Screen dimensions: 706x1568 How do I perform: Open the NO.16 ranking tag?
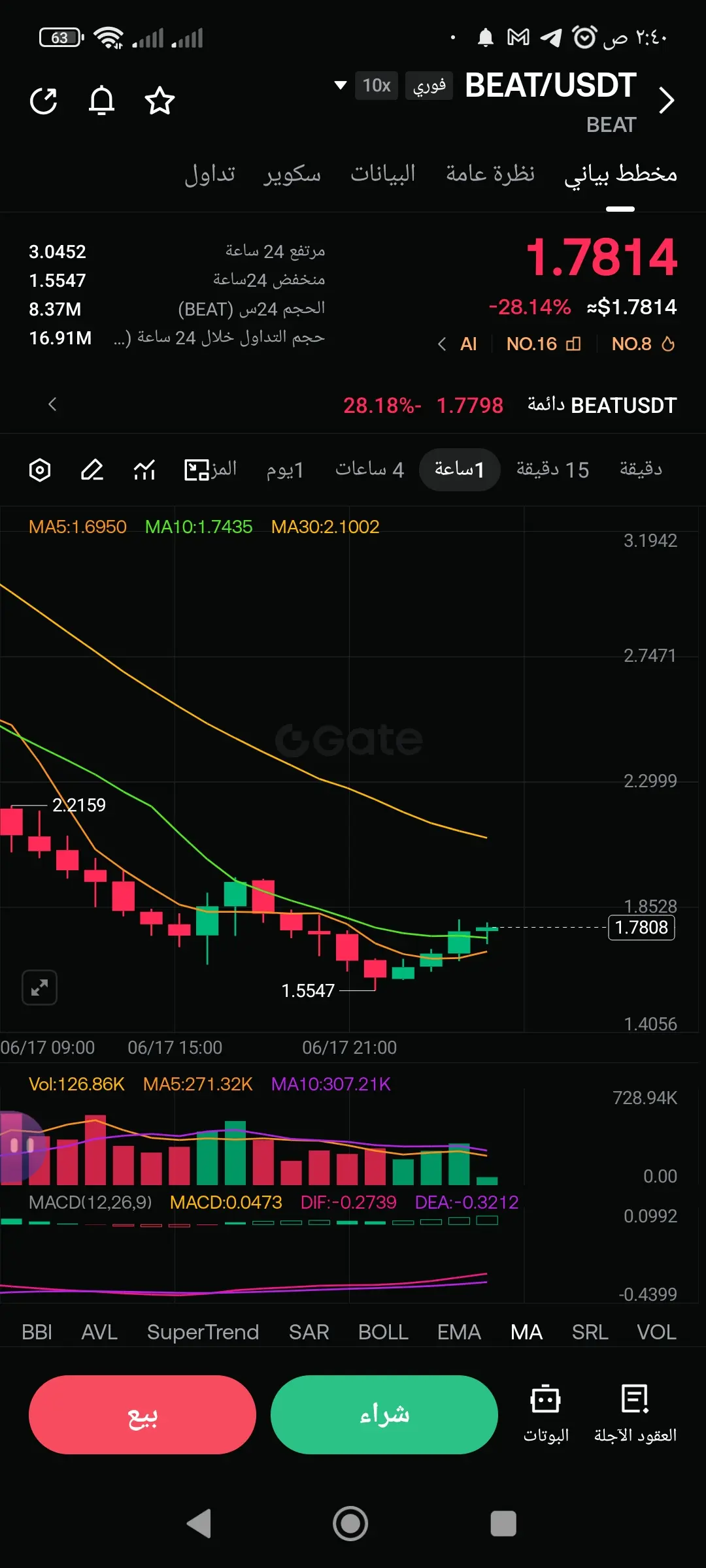coord(543,344)
